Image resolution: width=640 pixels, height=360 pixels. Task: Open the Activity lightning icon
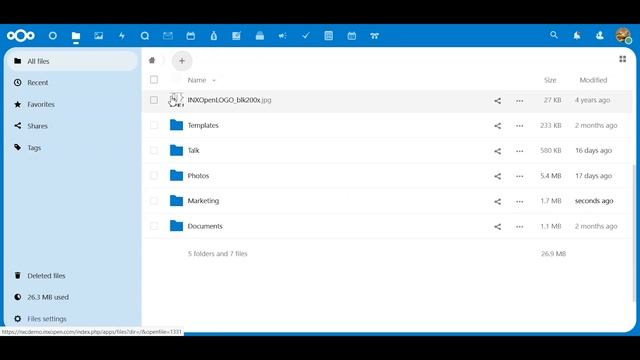pos(122,36)
